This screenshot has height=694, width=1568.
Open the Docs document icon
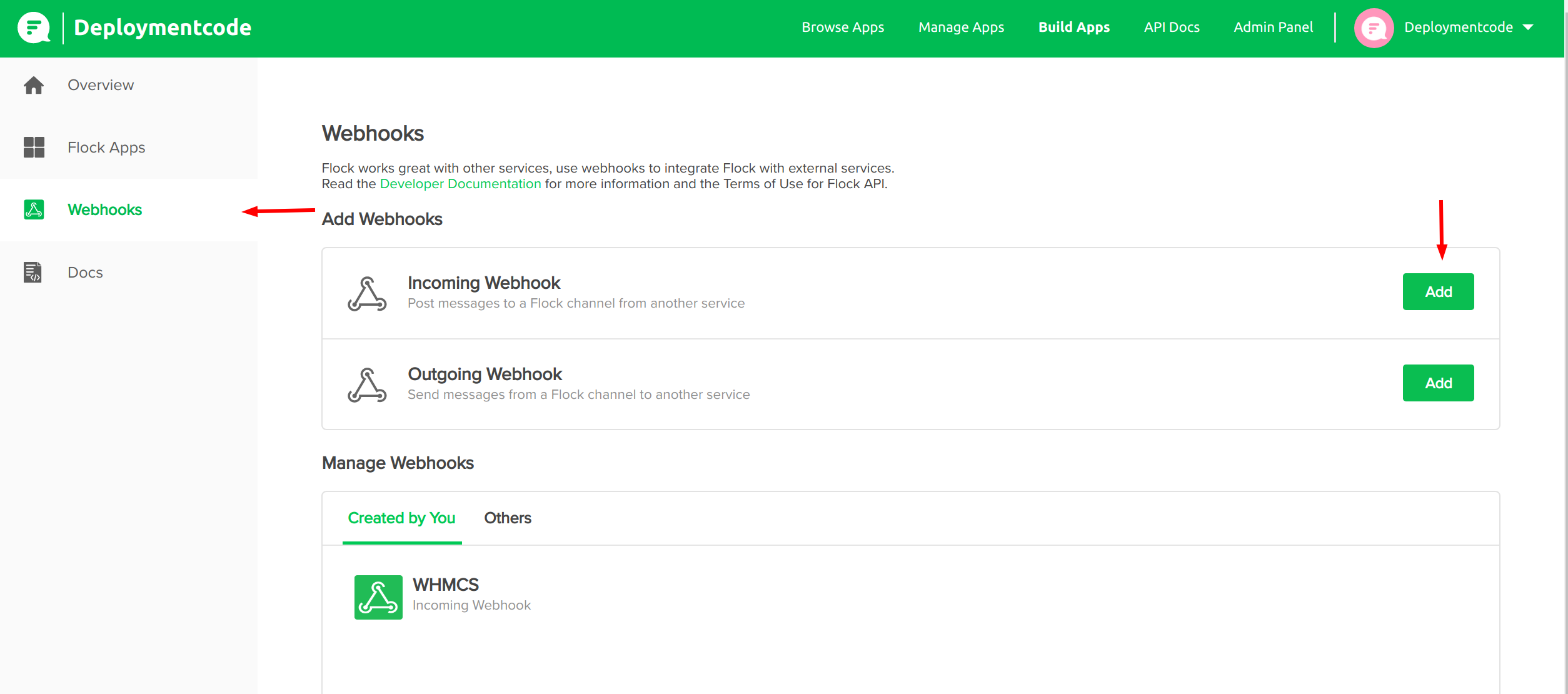click(33, 273)
